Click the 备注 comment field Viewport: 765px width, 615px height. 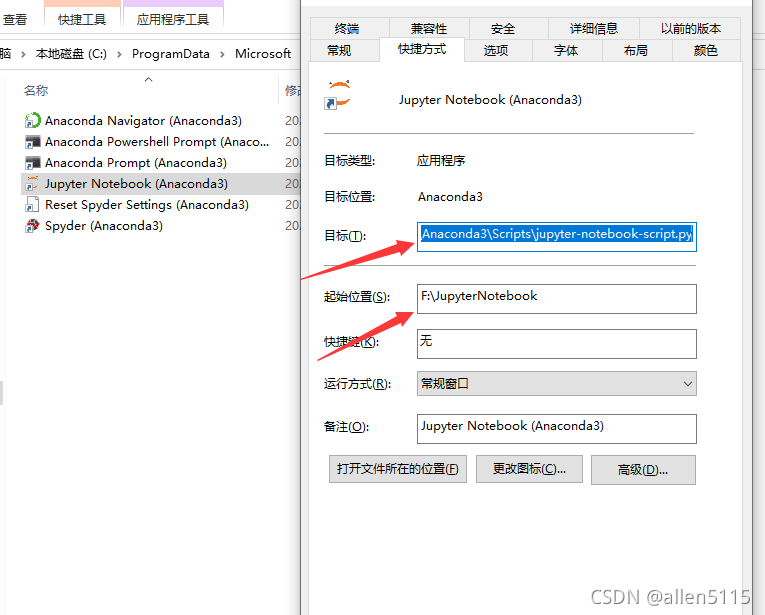(x=557, y=429)
